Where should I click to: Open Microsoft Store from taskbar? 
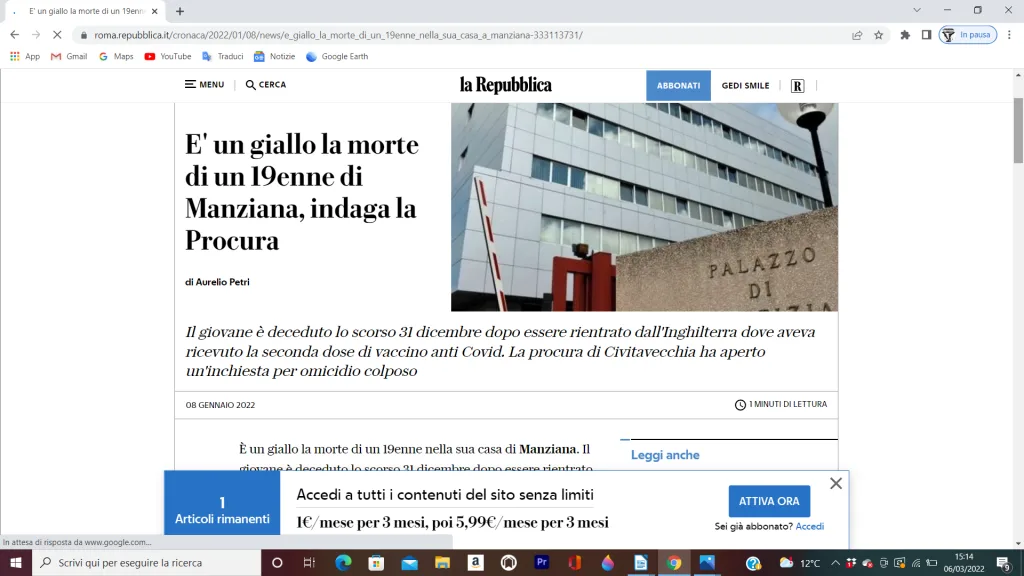click(376, 562)
